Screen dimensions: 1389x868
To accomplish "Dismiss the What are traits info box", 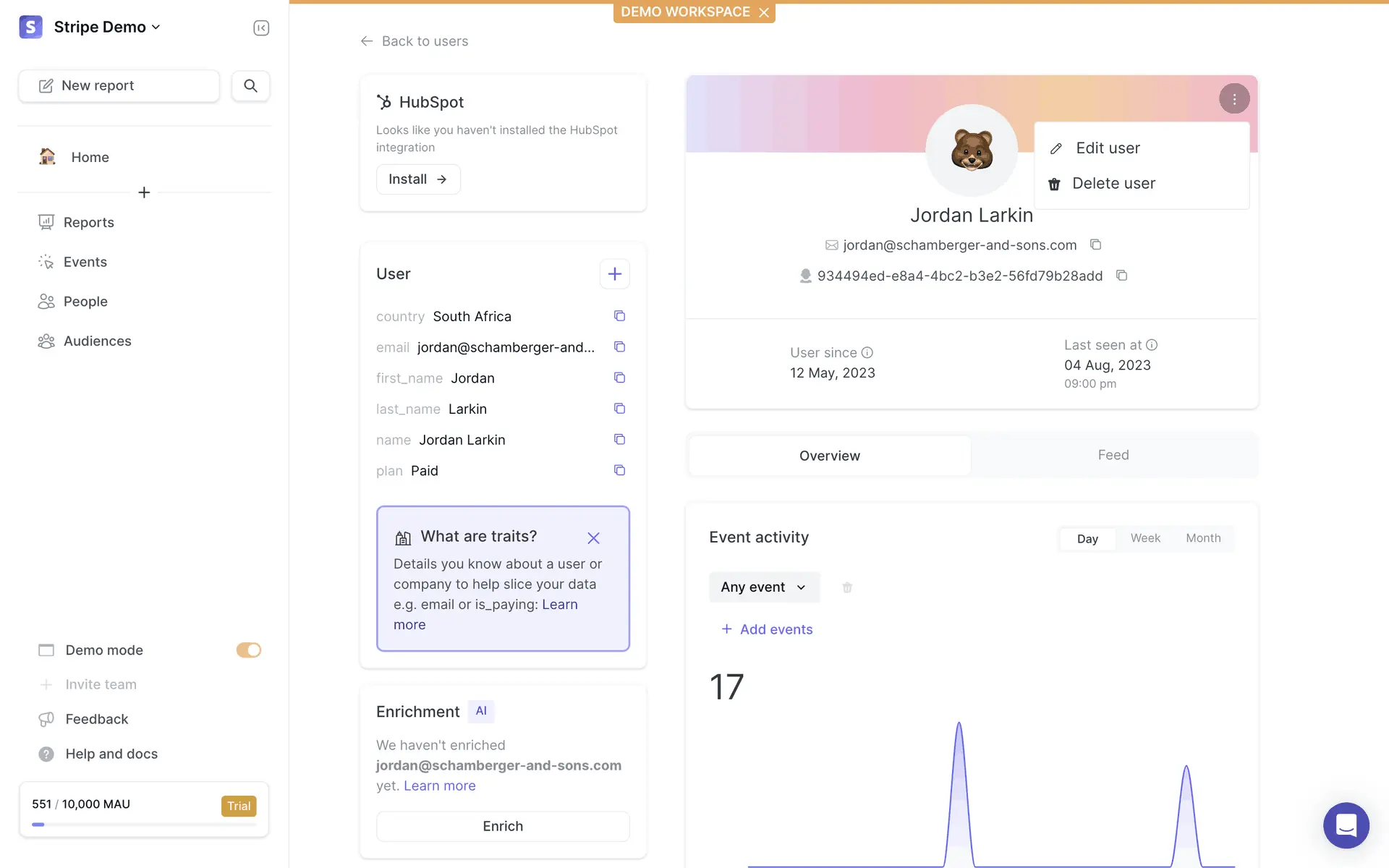I will [593, 538].
